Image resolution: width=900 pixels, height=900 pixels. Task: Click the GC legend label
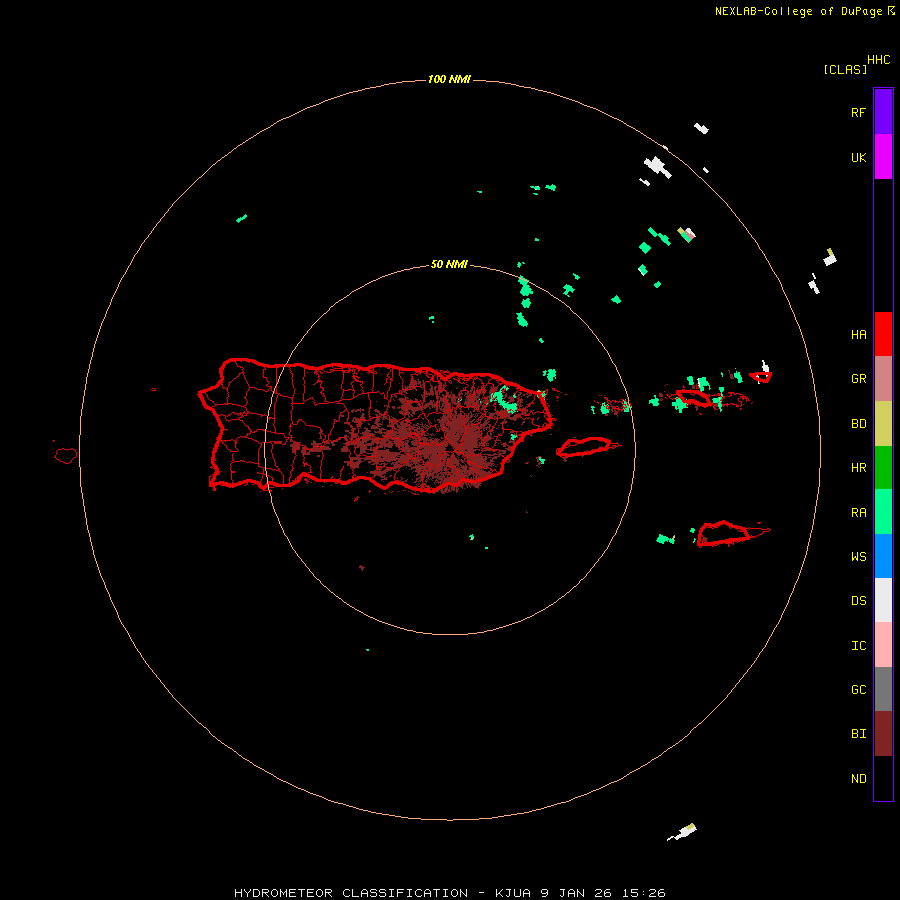point(858,690)
